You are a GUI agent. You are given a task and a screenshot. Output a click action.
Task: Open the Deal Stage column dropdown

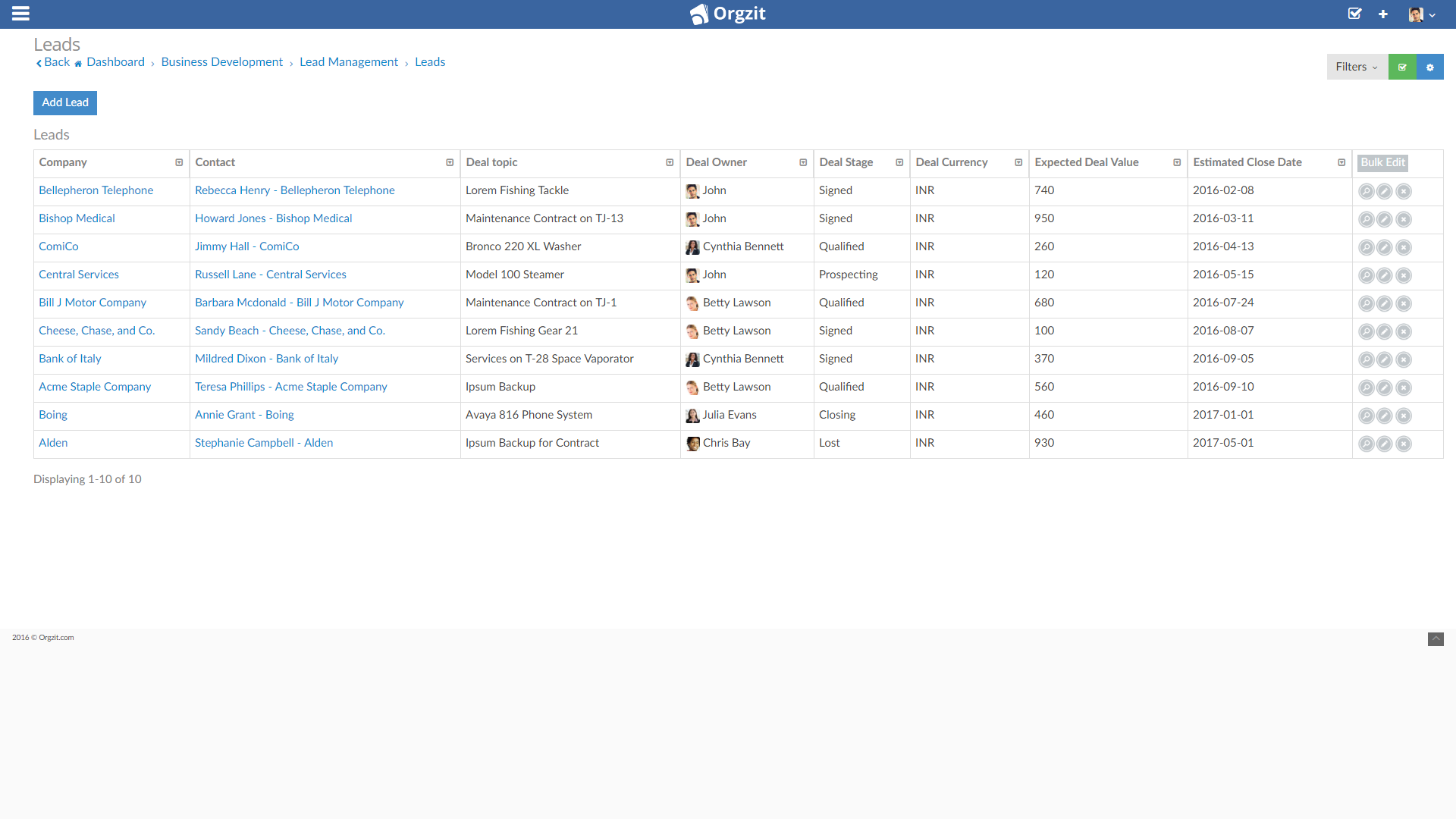coord(899,163)
